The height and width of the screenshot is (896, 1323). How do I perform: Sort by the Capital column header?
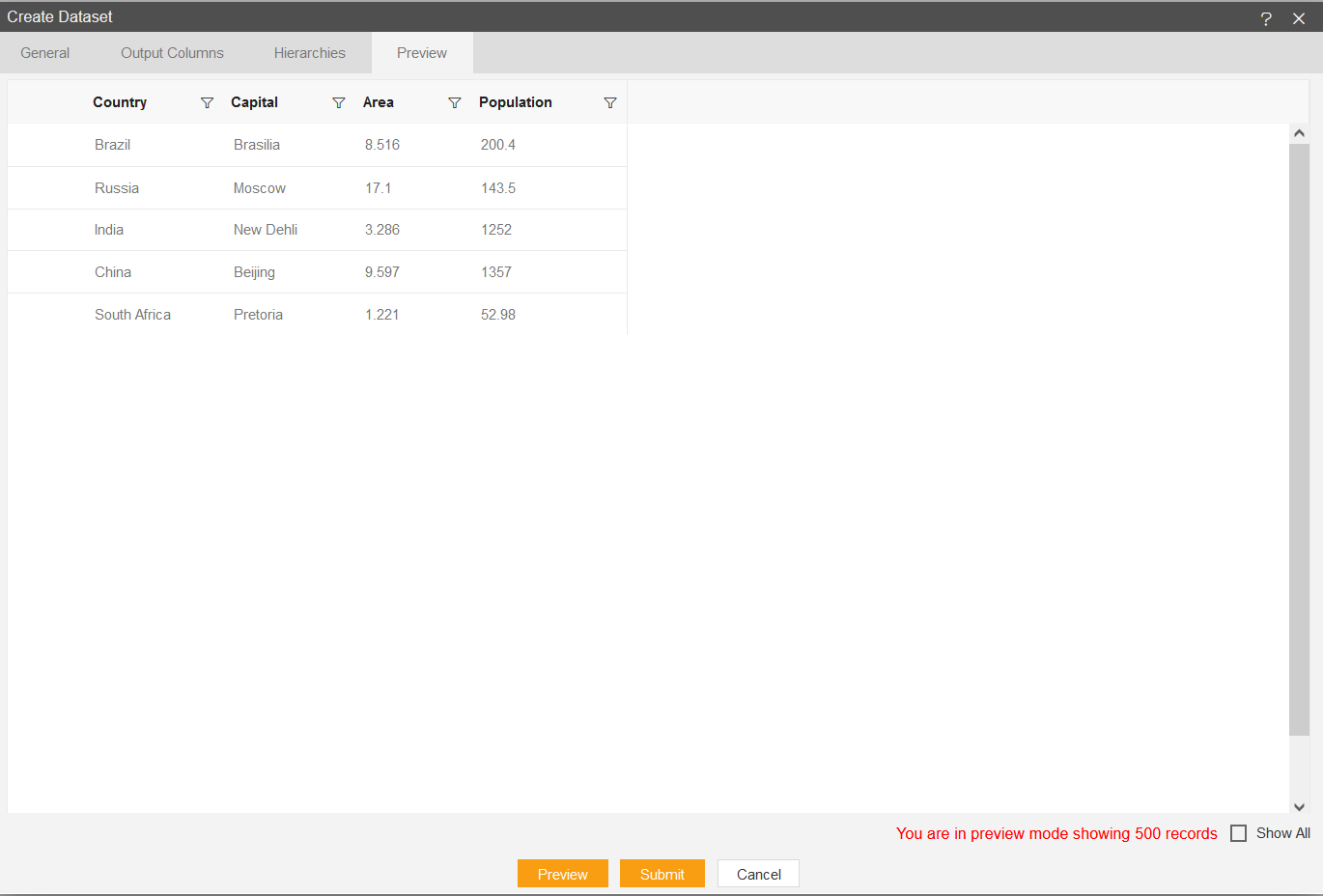point(254,102)
